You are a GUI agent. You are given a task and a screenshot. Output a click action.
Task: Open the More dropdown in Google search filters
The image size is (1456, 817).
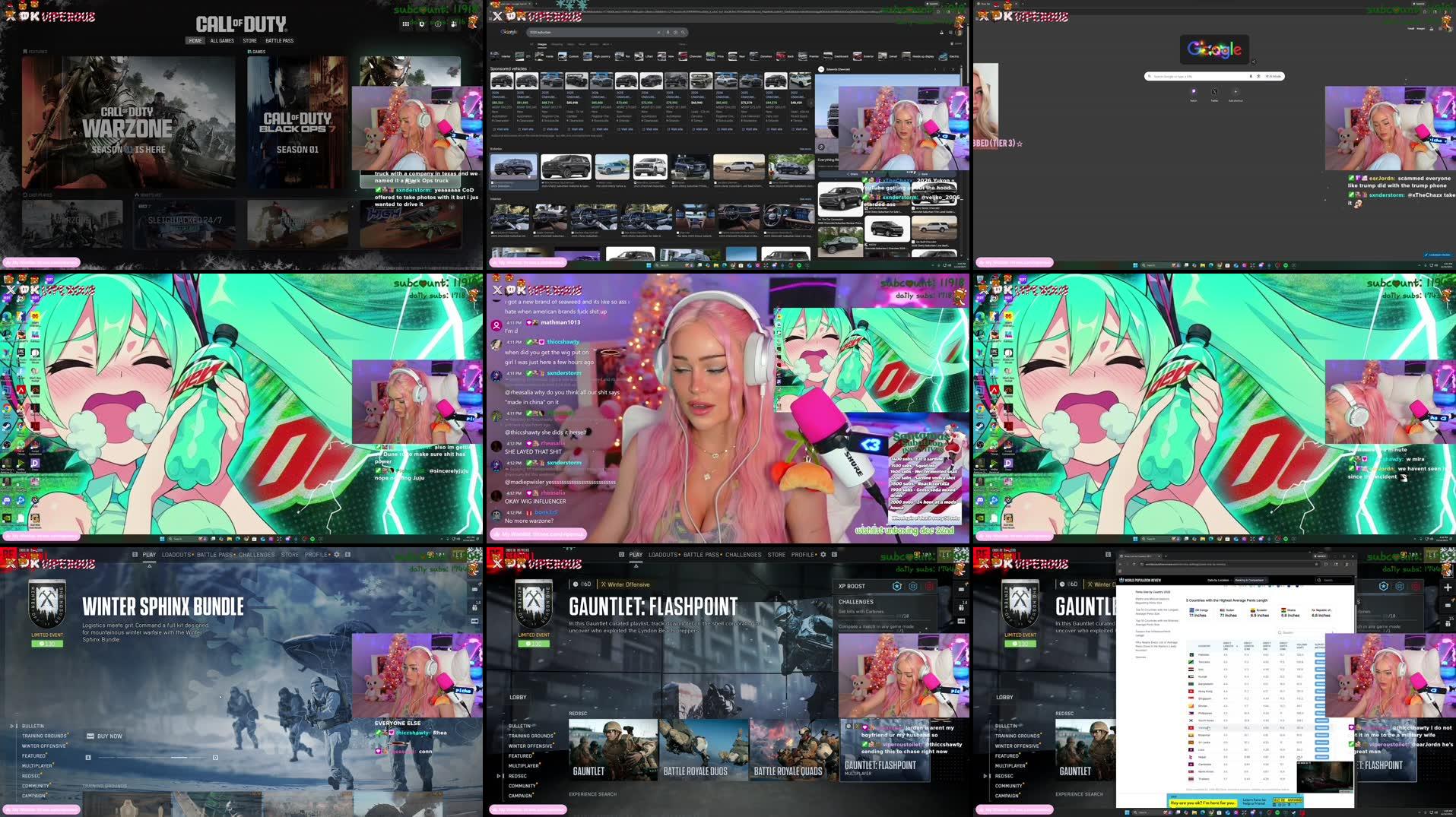pos(606,44)
